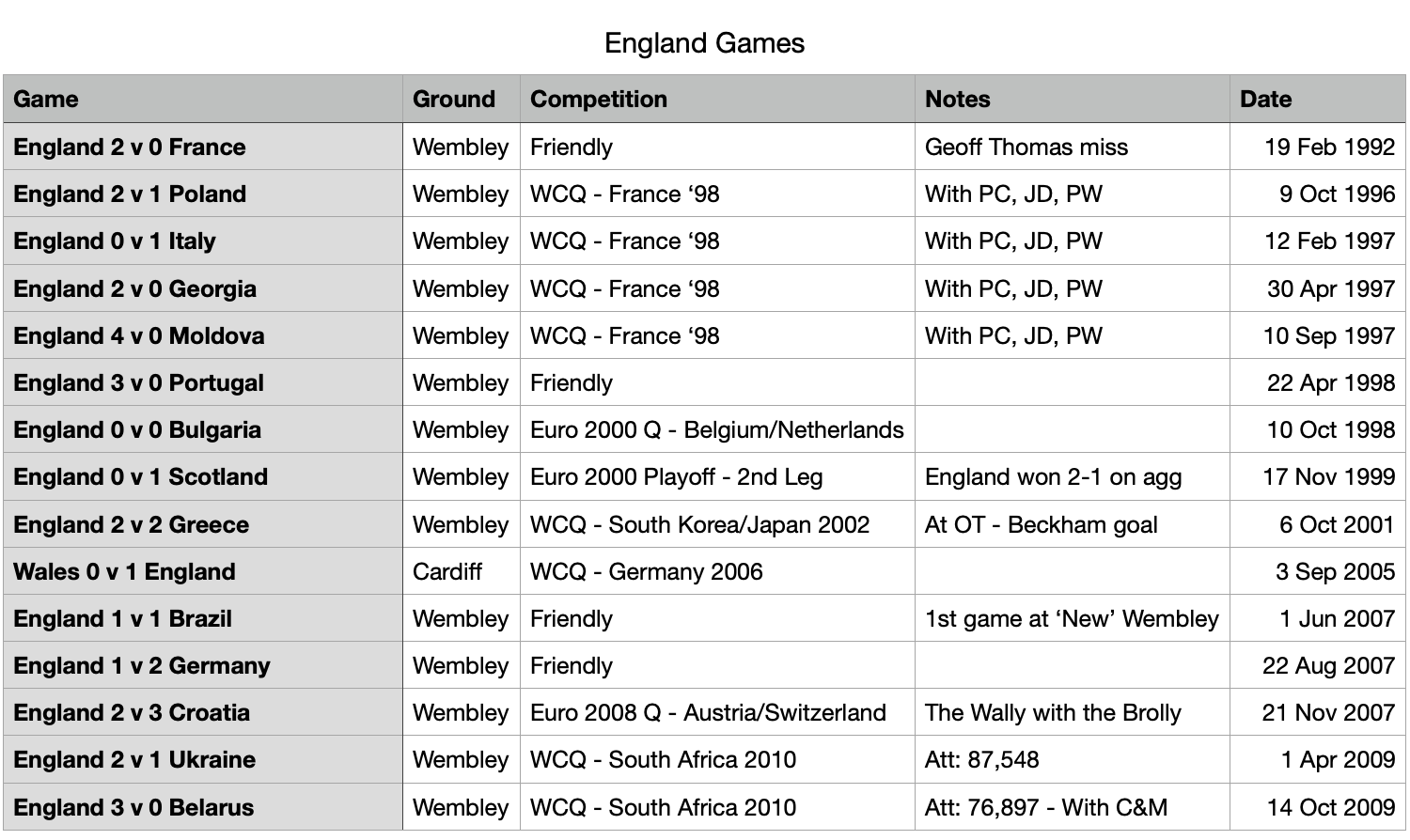The image size is (1410, 840).
Task: Click Euro 2000 Q - Belgium/Netherlands cell
Action: 717,429
